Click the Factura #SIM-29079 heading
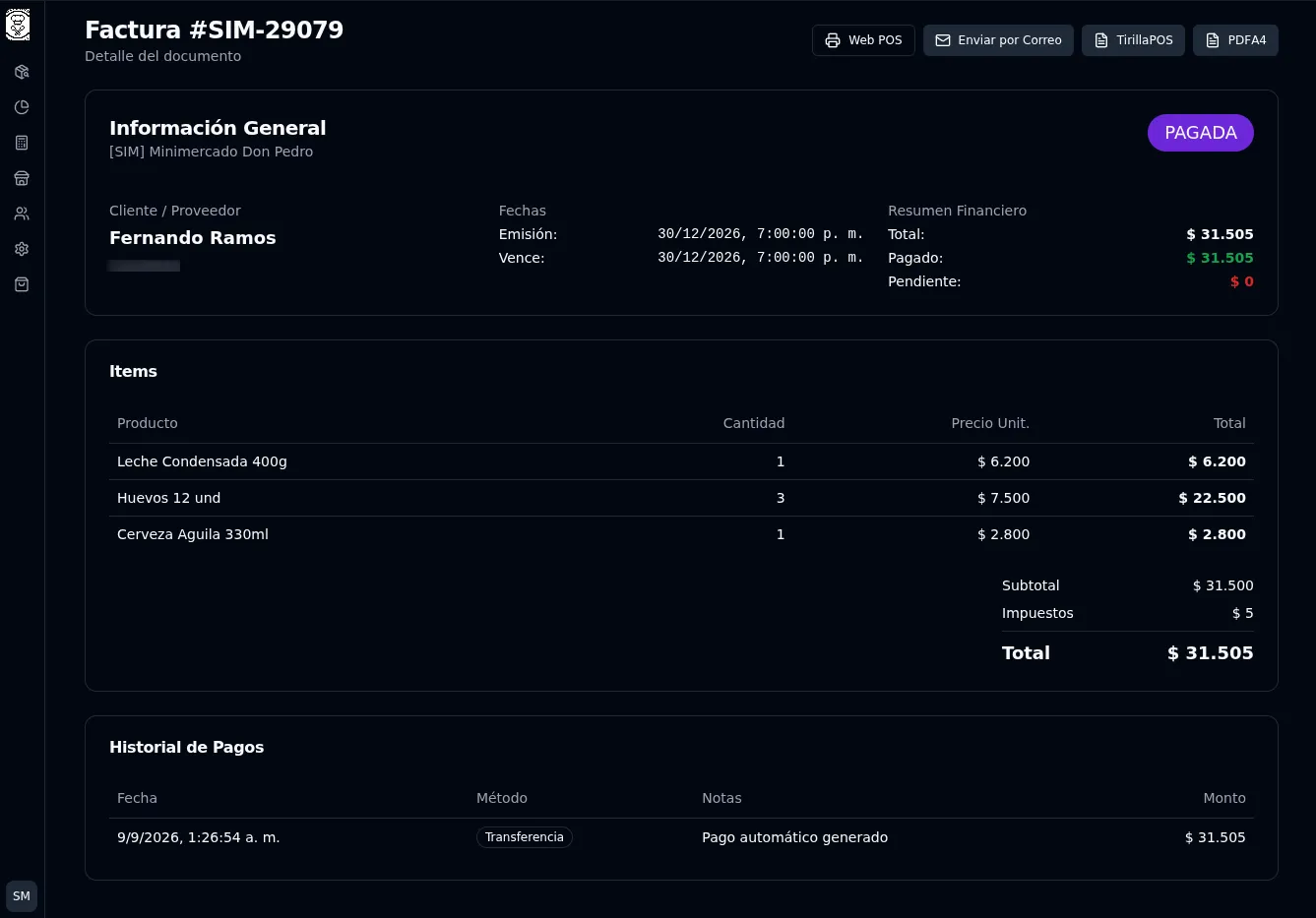Screen dimensions: 1316x918 pyautogui.click(x=215, y=30)
